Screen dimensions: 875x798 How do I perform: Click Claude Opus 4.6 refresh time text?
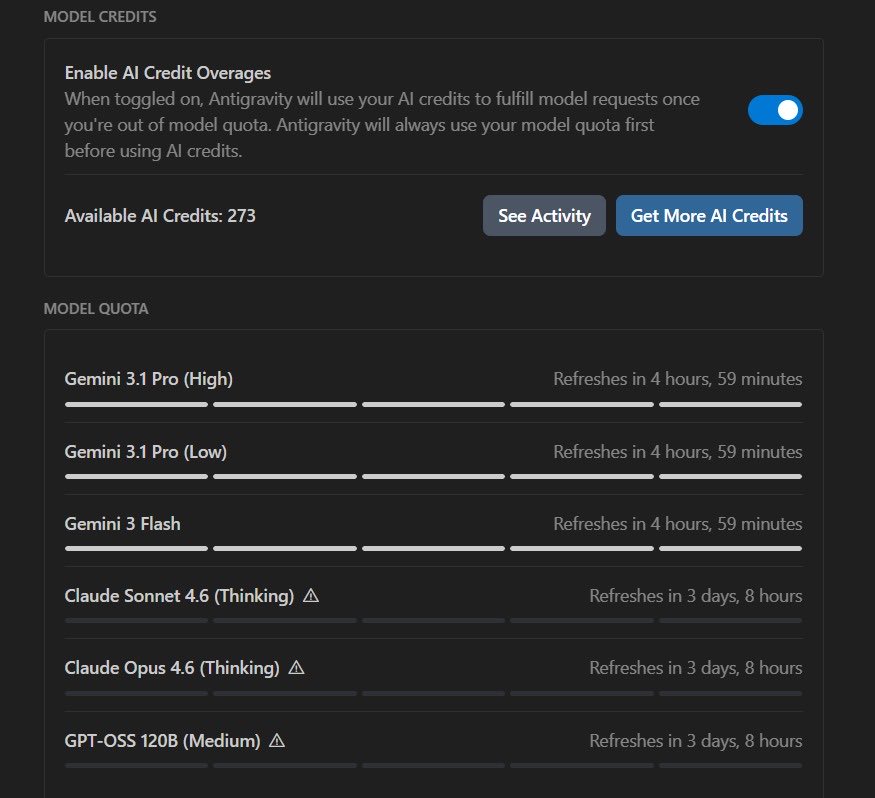tap(696, 668)
